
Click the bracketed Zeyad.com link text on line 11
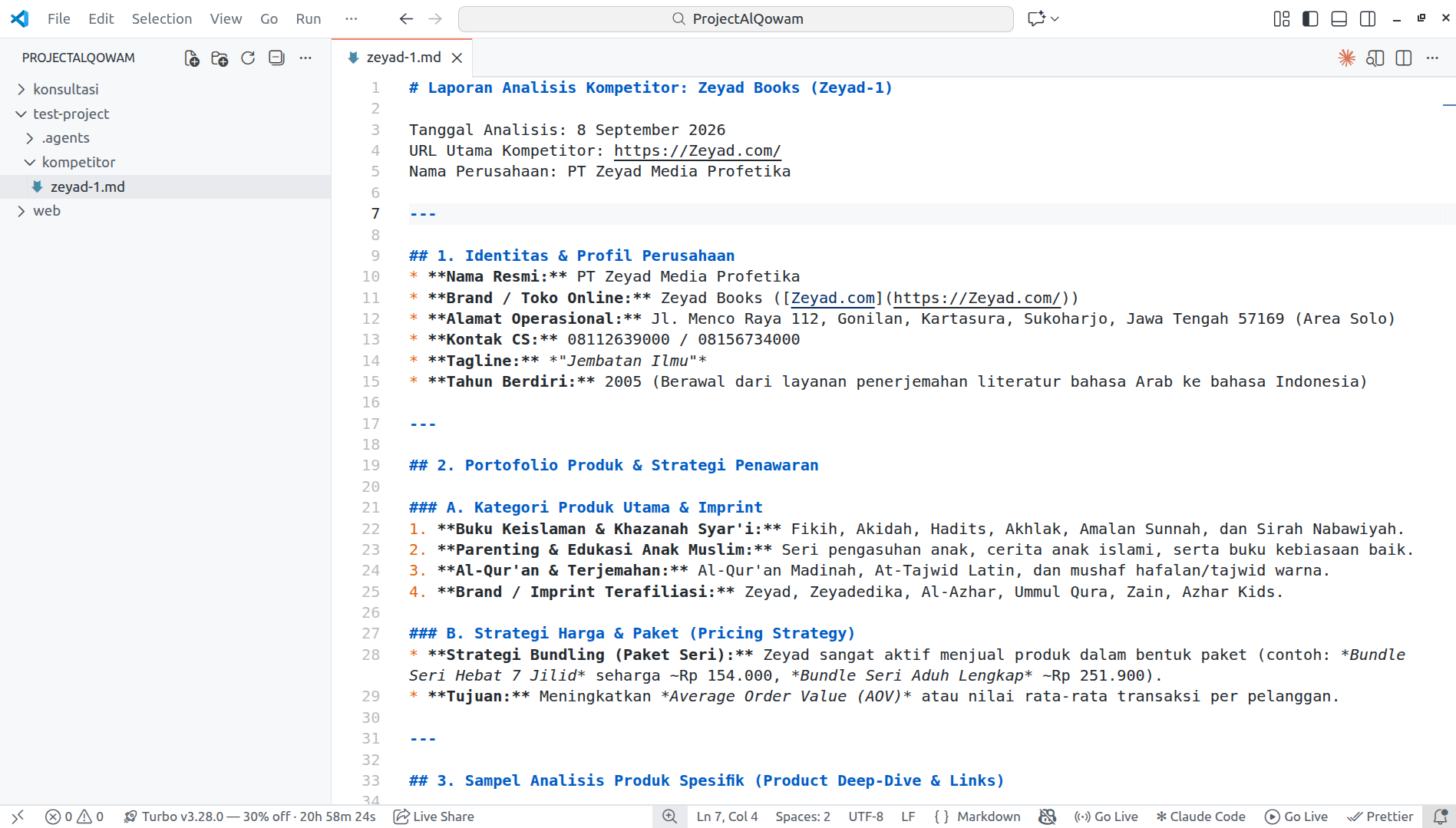(833, 299)
